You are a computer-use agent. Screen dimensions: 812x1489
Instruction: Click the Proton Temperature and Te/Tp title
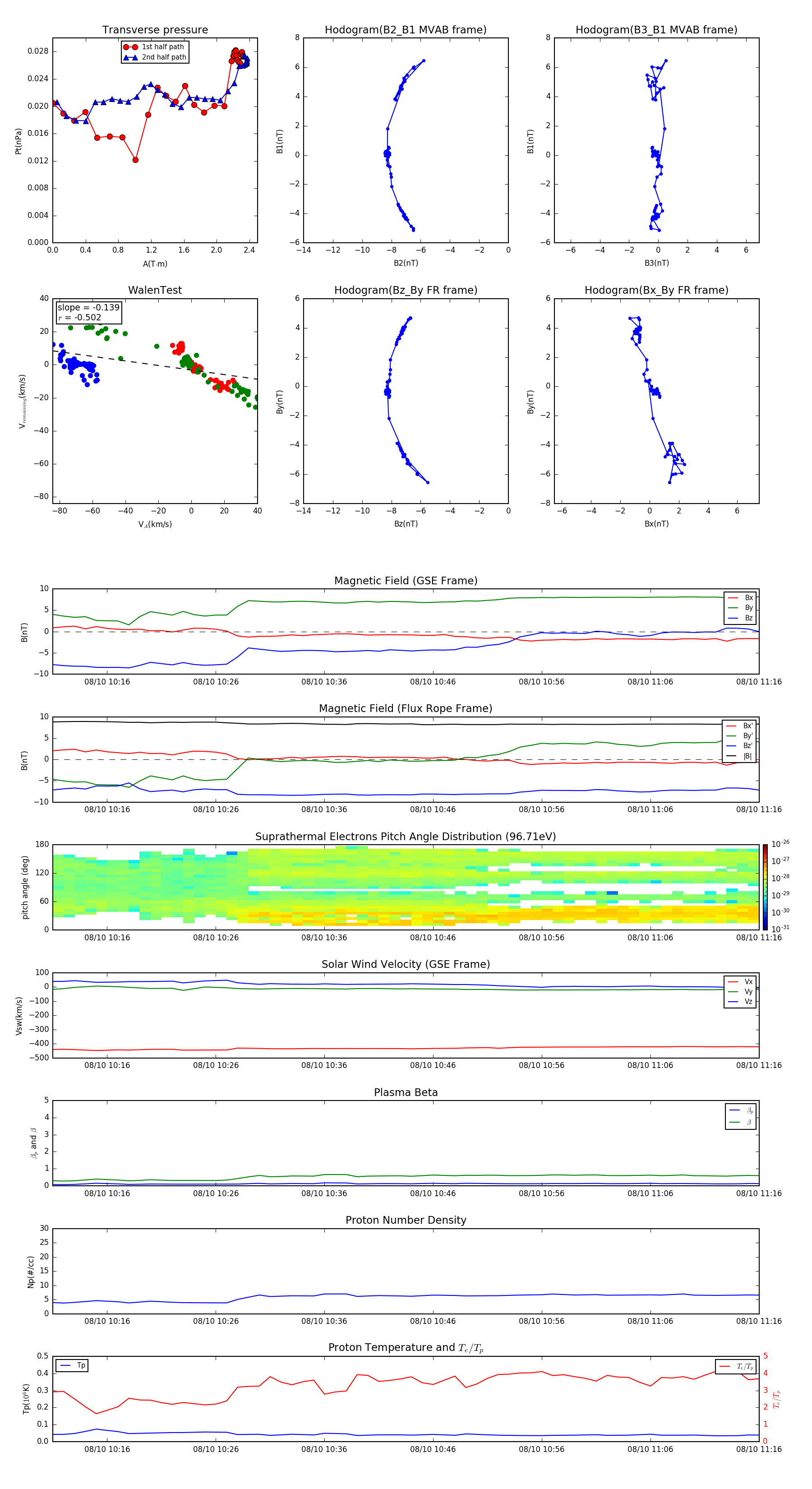(406, 1348)
